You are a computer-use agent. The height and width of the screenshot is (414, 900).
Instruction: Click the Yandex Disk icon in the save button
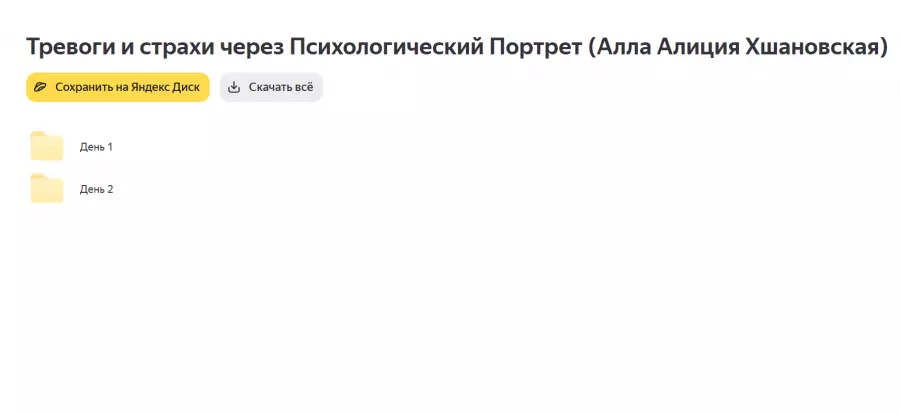(x=40, y=87)
